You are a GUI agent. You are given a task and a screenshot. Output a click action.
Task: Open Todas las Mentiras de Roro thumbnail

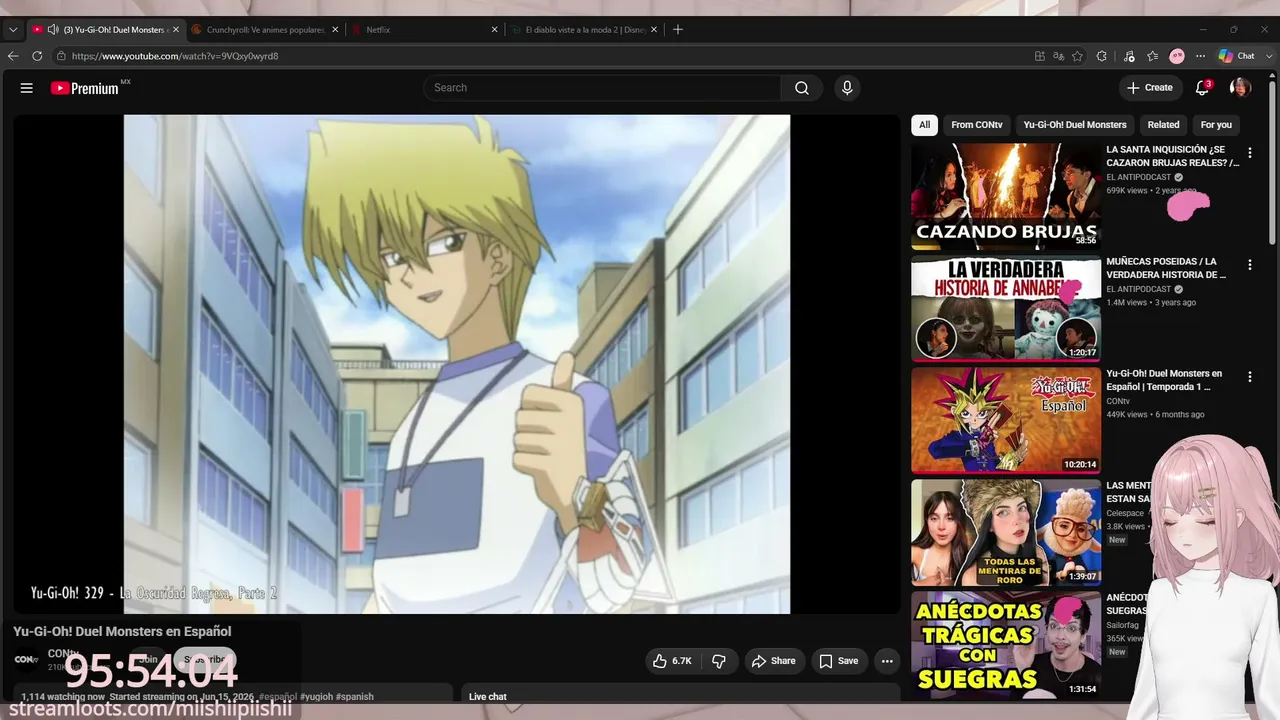pos(1006,532)
